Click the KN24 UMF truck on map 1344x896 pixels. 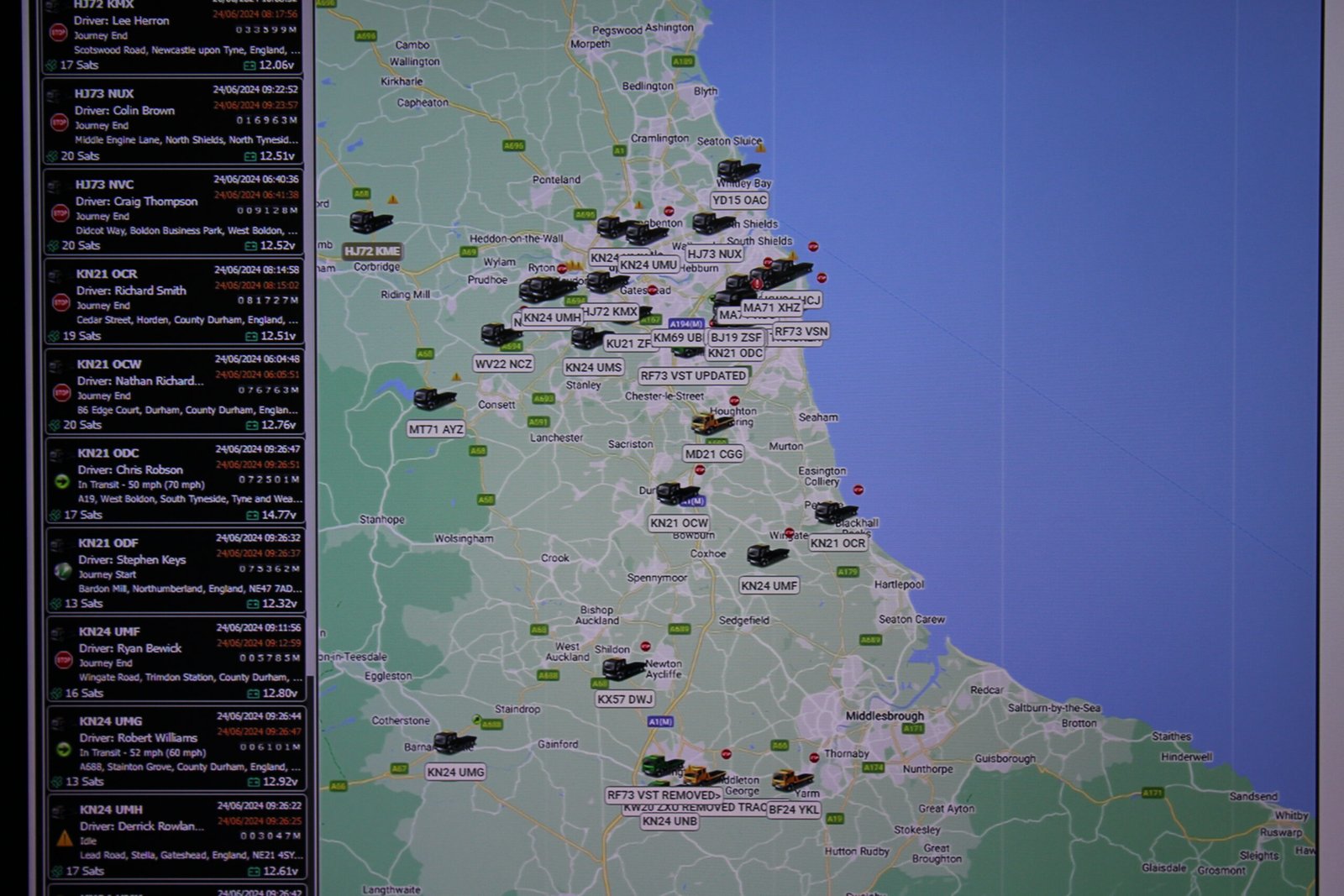pyautogui.click(x=767, y=555)
